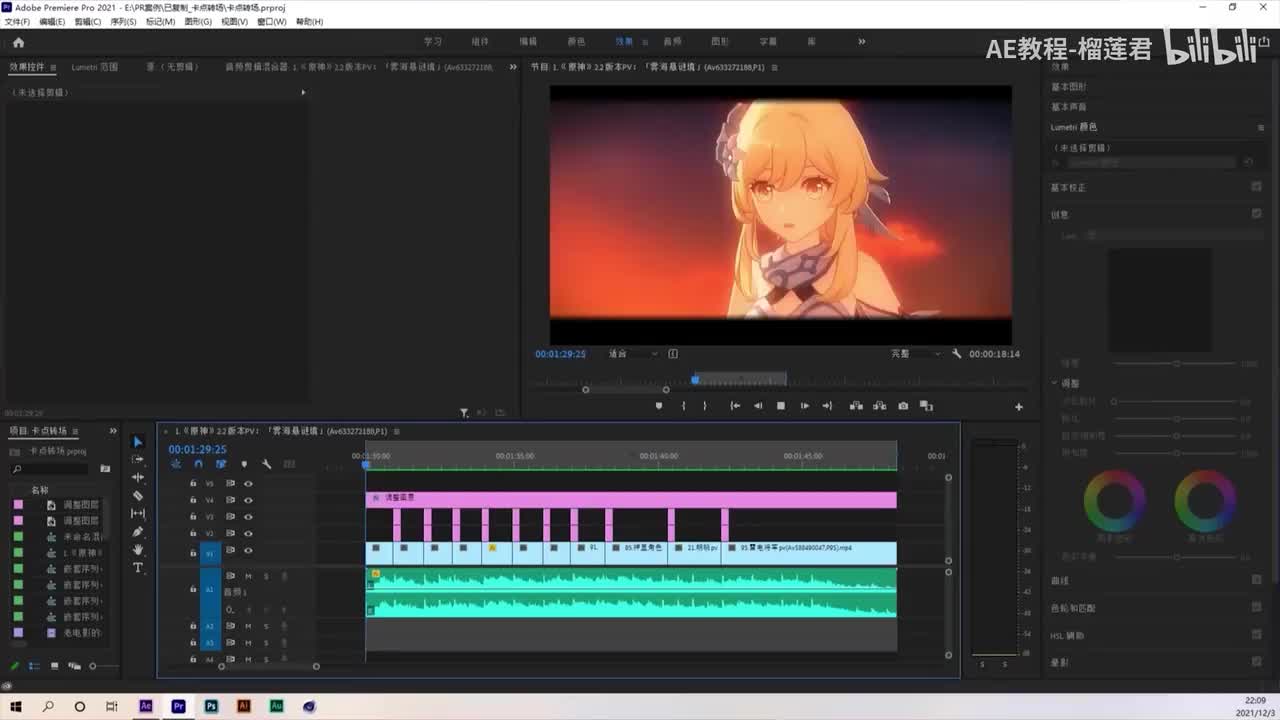Toggle V5 track lock
This screenshot has height=720, width=1280.
[x=193, y=484]
